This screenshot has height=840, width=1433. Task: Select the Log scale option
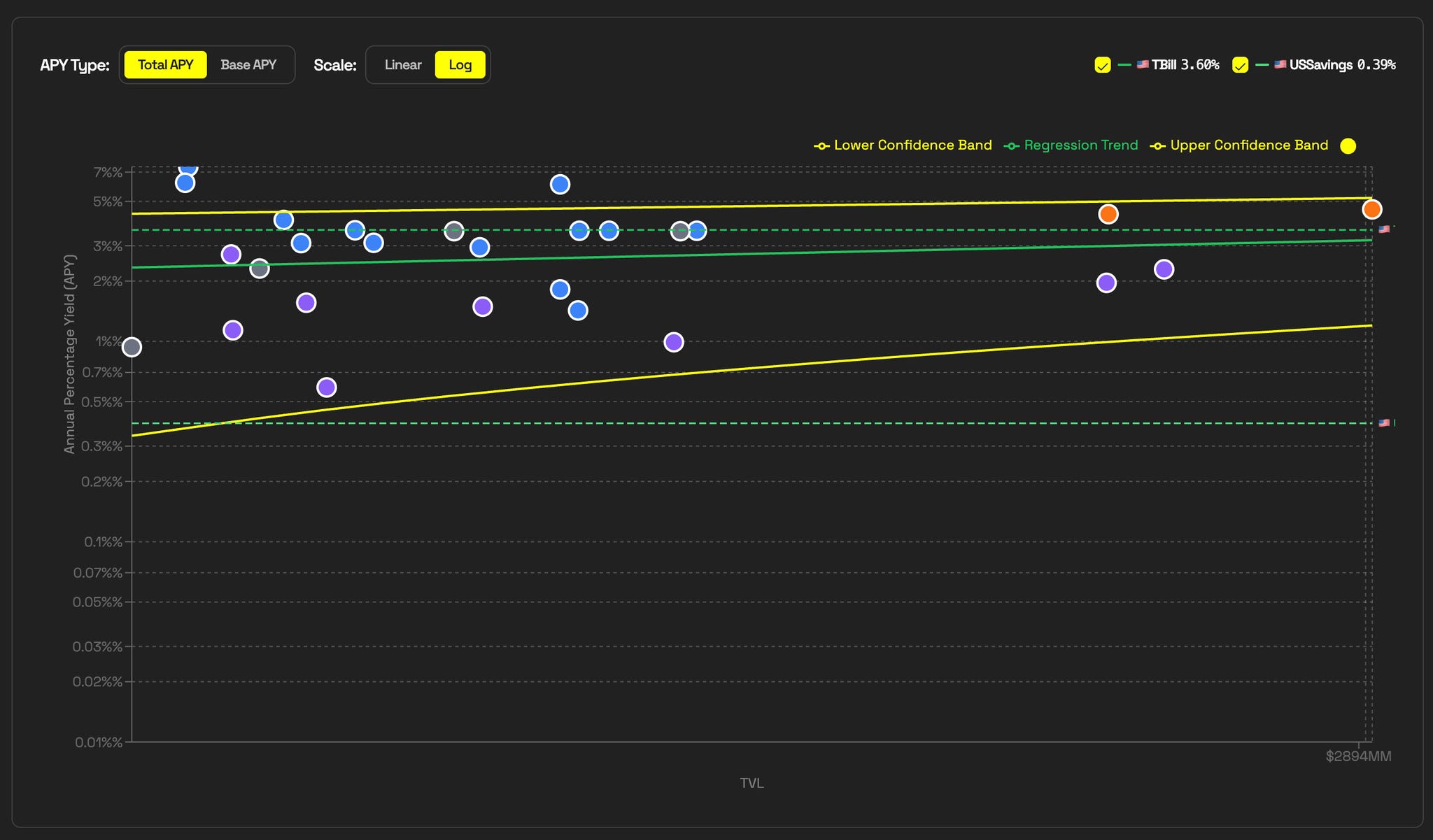pyautogui.click(x=460, y=65)
